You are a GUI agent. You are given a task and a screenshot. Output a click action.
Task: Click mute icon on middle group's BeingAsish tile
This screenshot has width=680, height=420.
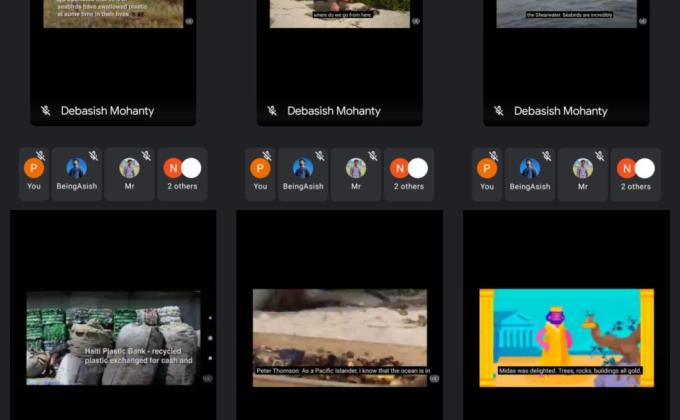(x=319, y=156)
